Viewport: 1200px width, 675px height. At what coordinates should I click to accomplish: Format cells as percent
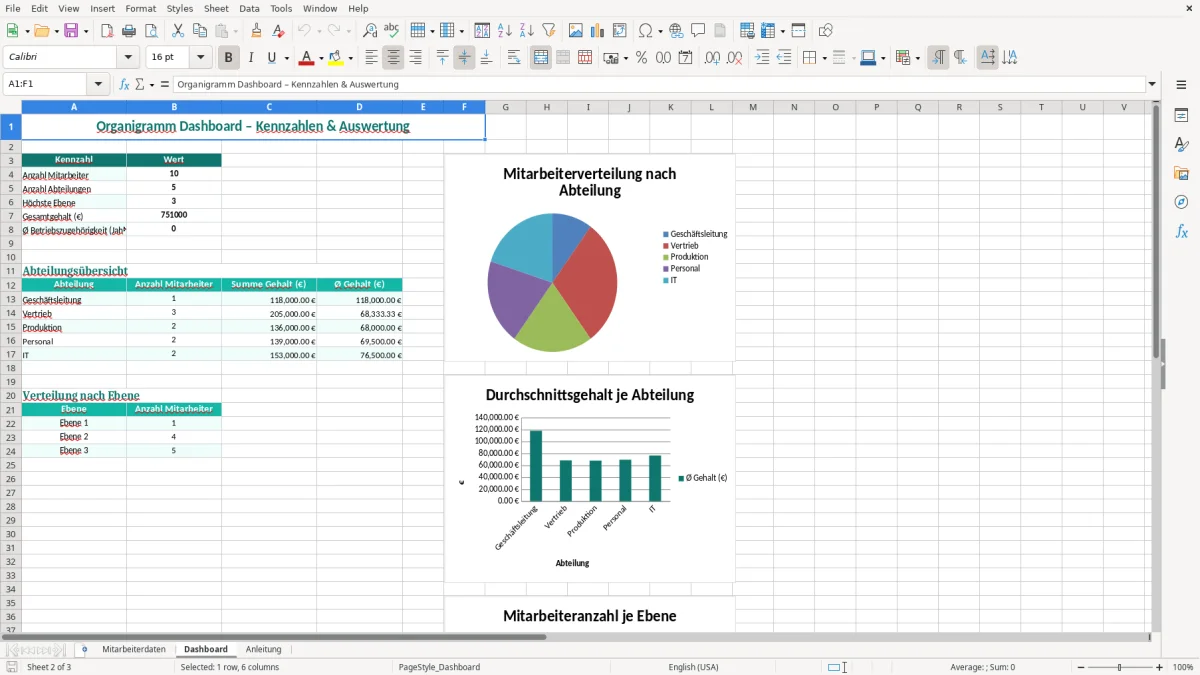pyautogui.click(x=641, y=58)
